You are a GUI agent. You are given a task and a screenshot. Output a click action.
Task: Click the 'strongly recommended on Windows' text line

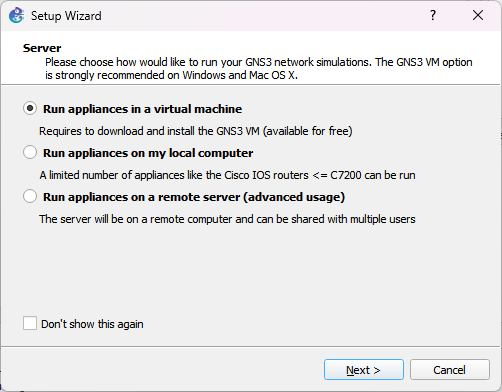[x=171, y=75]
